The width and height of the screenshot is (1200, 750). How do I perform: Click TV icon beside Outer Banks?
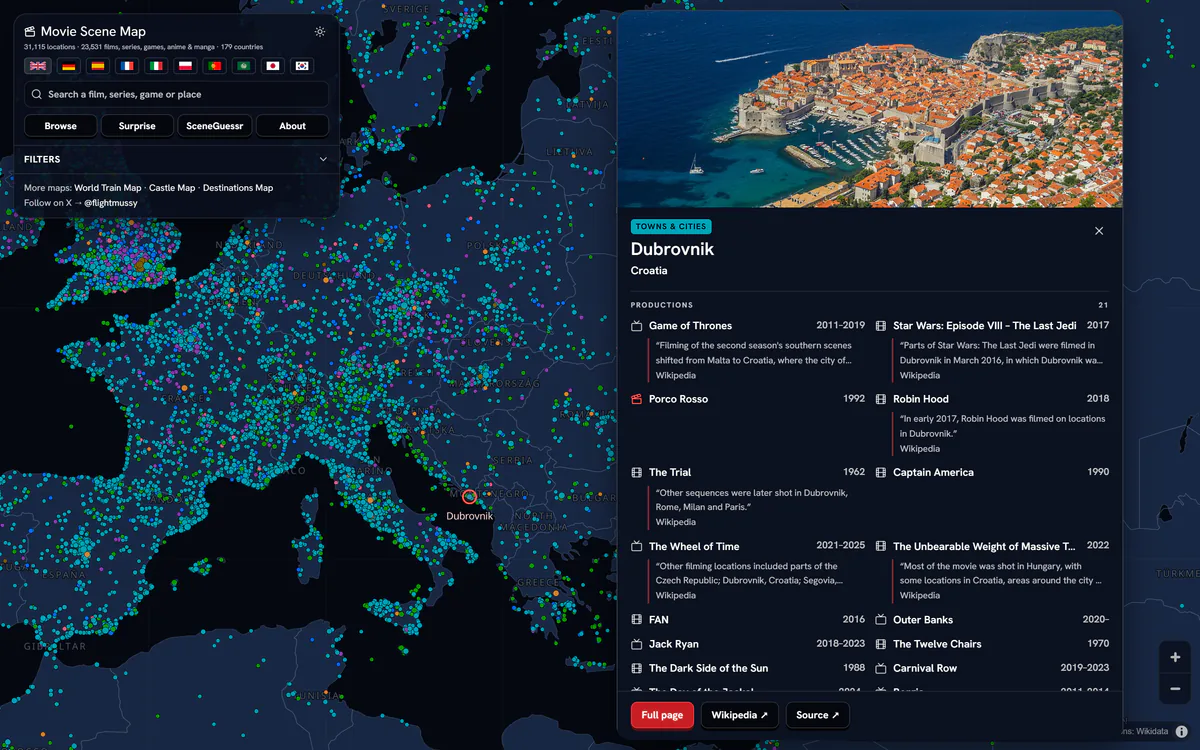click(x=881, y=620)
